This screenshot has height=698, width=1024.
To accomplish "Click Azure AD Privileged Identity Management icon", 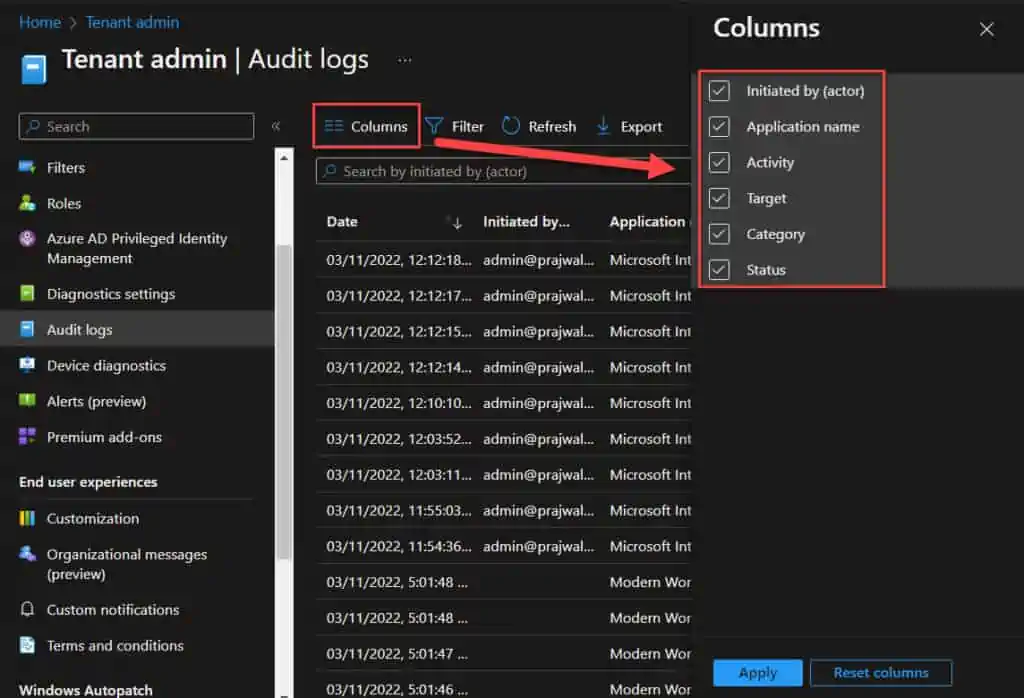I will (27, 238).
